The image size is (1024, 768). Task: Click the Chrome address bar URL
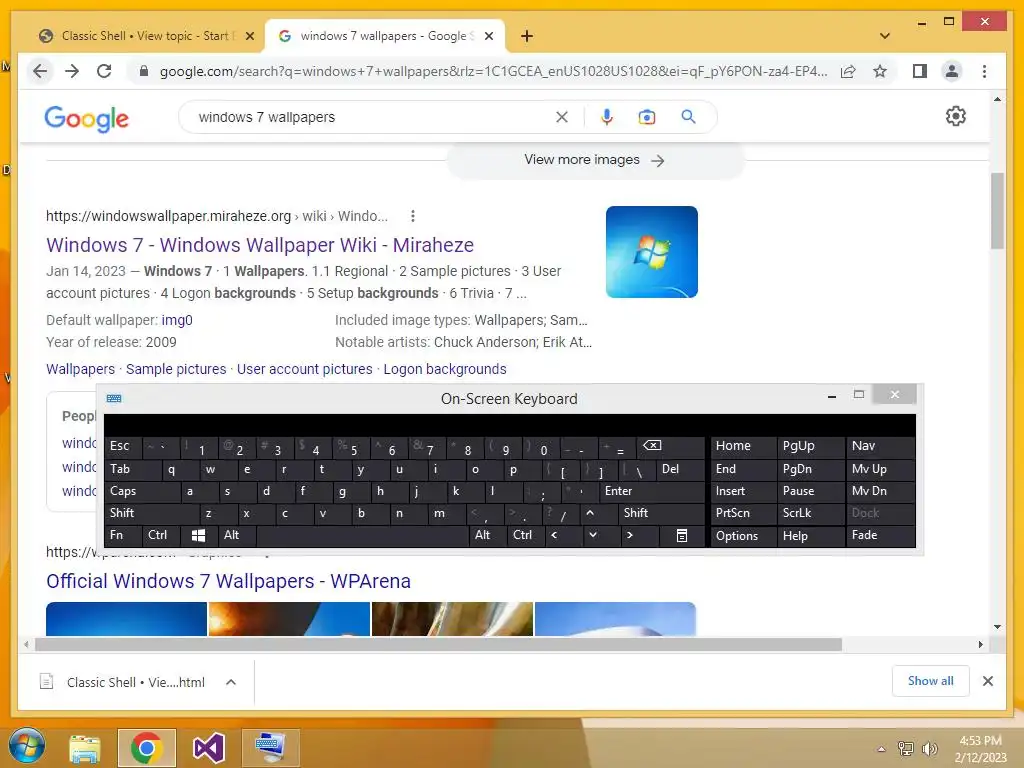pos(493,71)
